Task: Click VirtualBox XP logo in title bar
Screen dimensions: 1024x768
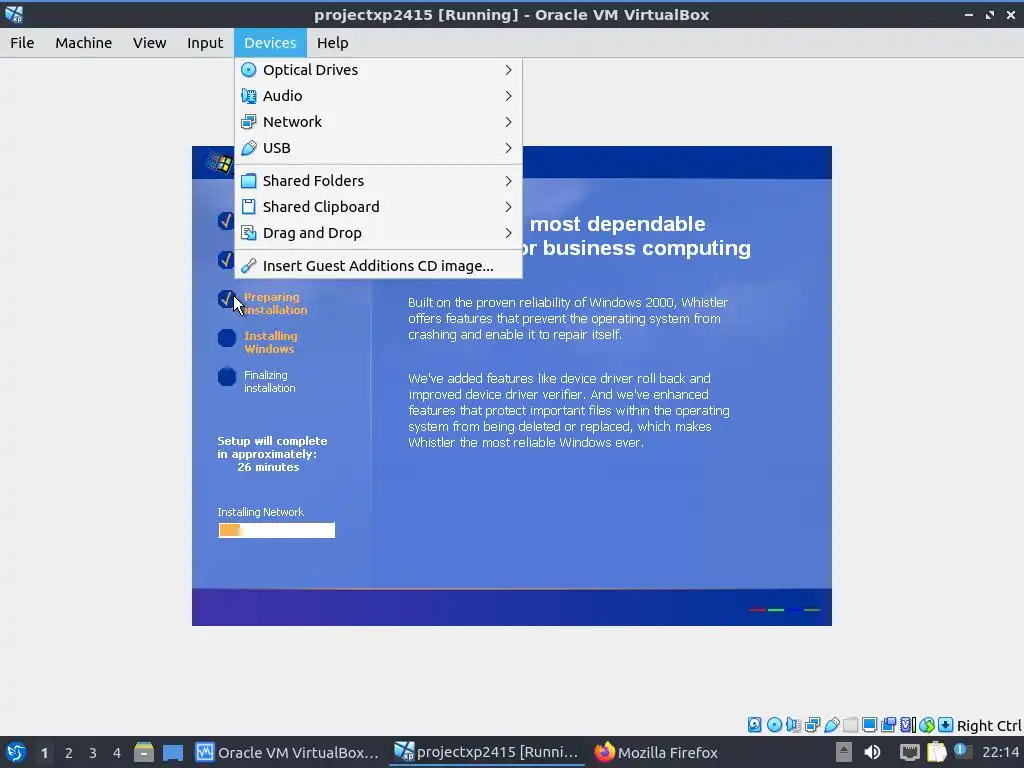Action: [14, 14]
